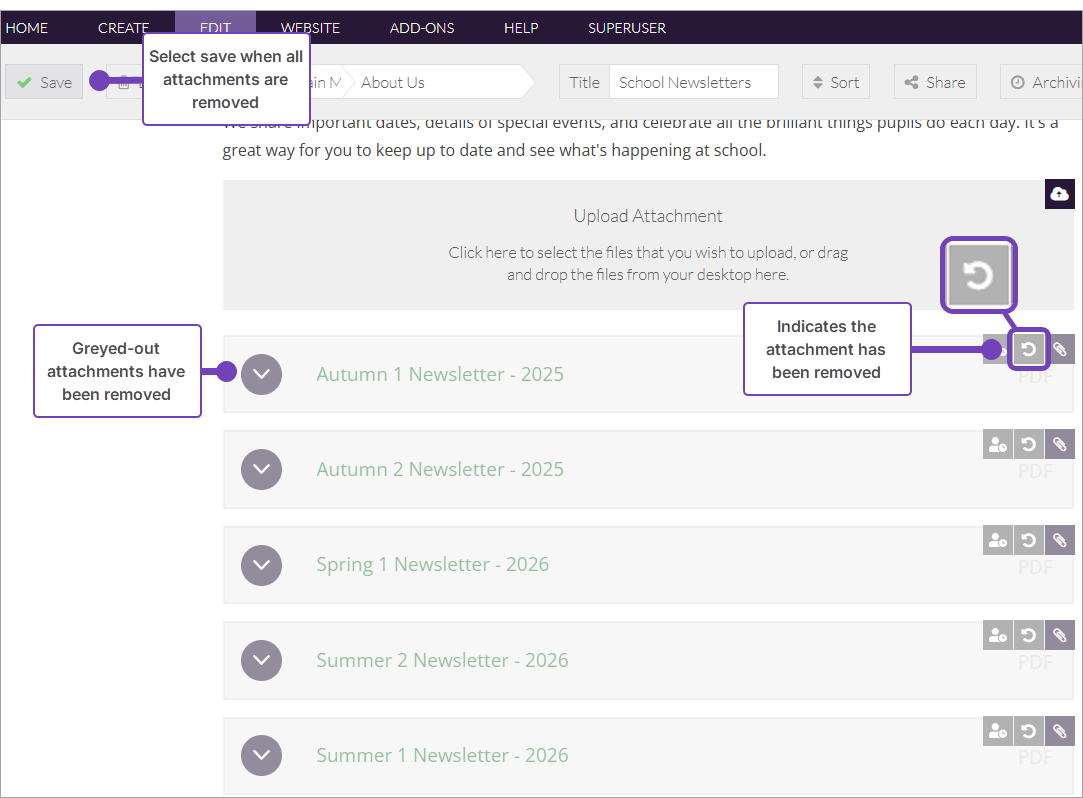Expand the Autumn 2 Newsletter row
Viewport: 1083px width, 798px height.
262,469
